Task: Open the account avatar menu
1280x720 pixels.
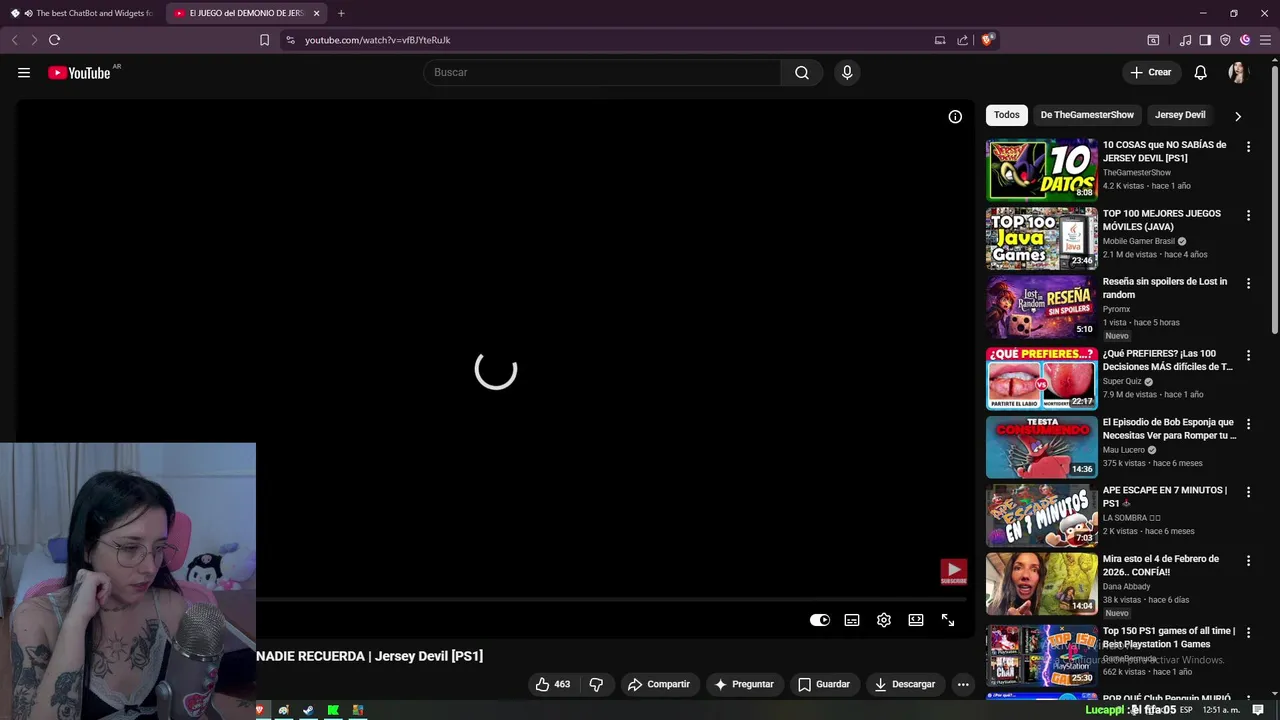Action: [x=1237, y=72]
